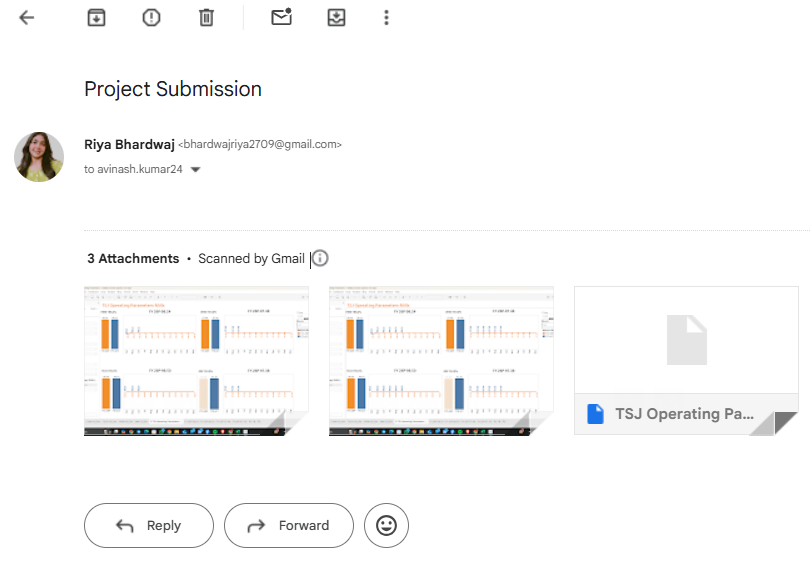Click sender name Riya Bhardwaj
810x587 pixels.
[x=129, y=144]
